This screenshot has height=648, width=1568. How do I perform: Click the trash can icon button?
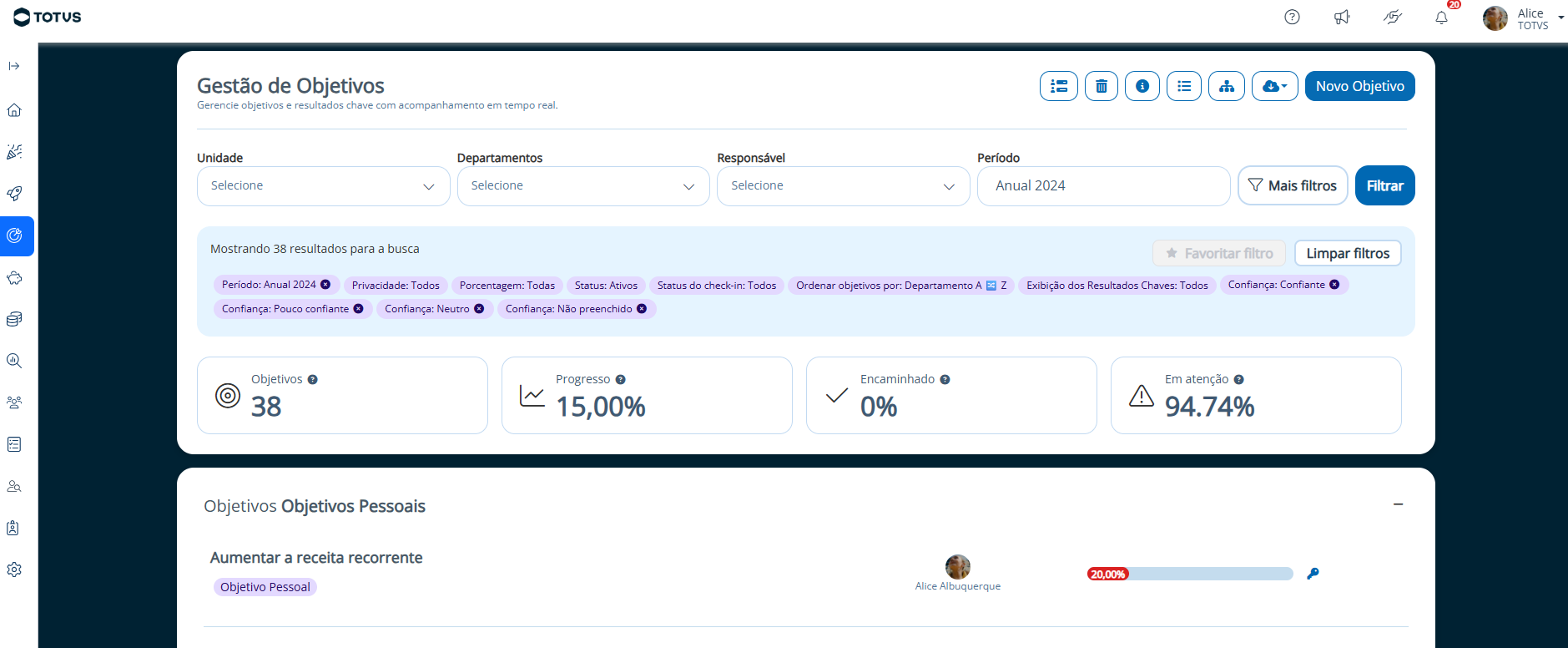point(1101,86)
